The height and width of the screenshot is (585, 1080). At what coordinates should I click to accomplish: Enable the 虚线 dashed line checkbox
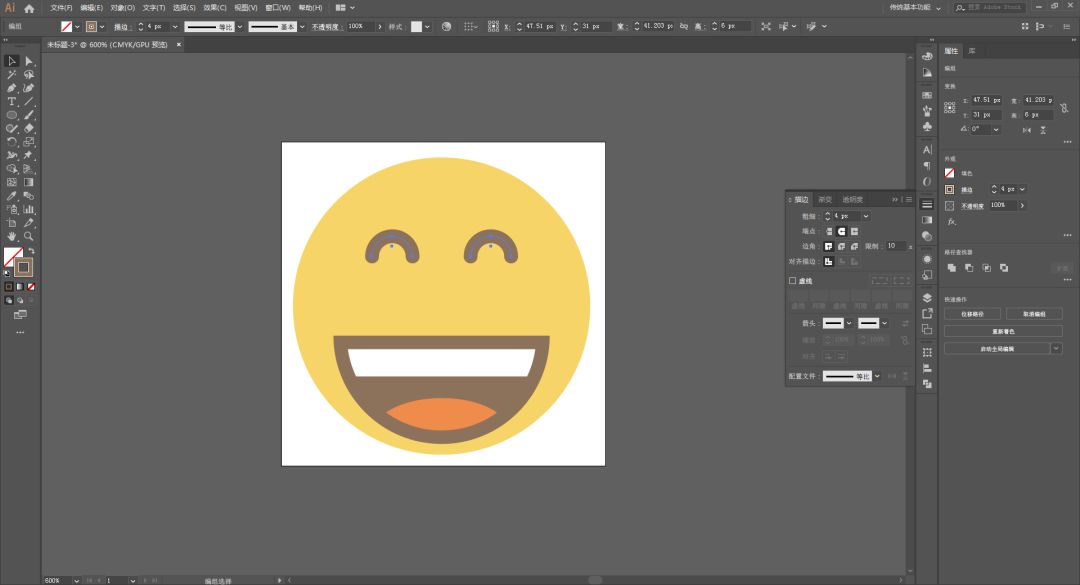coord(793,281)
